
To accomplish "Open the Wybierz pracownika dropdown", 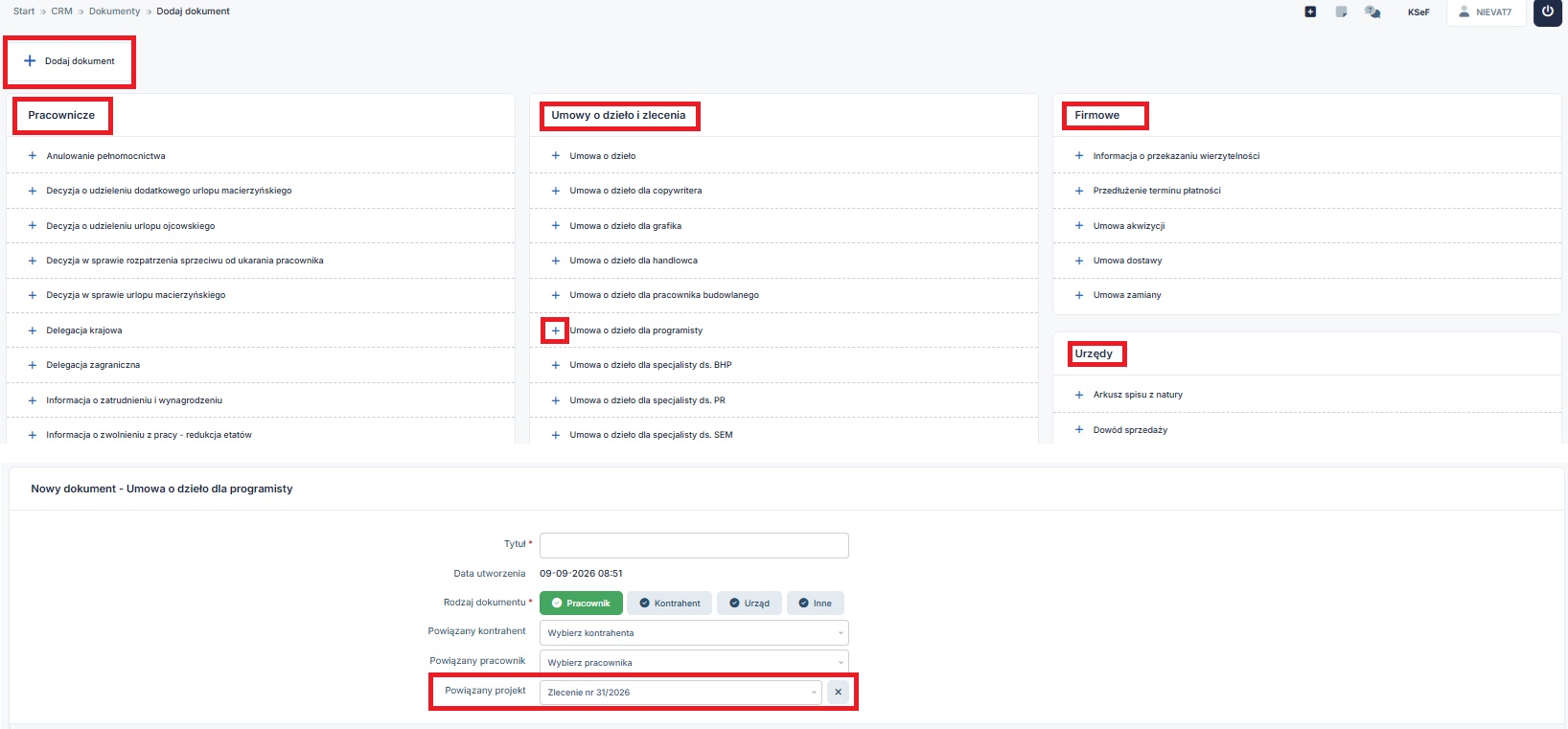I will point(694,662).
